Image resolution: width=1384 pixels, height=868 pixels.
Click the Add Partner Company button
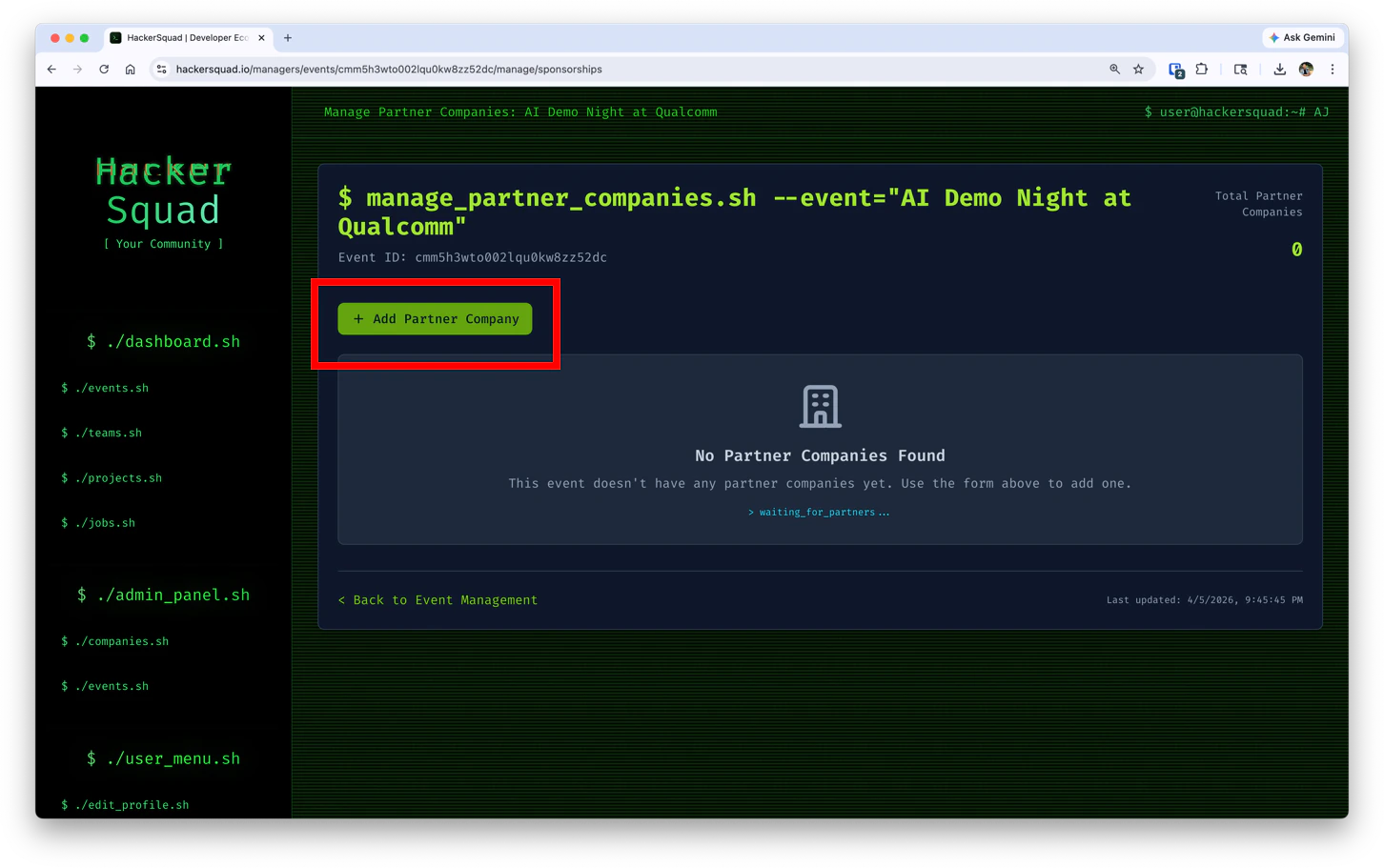(435, 318)
